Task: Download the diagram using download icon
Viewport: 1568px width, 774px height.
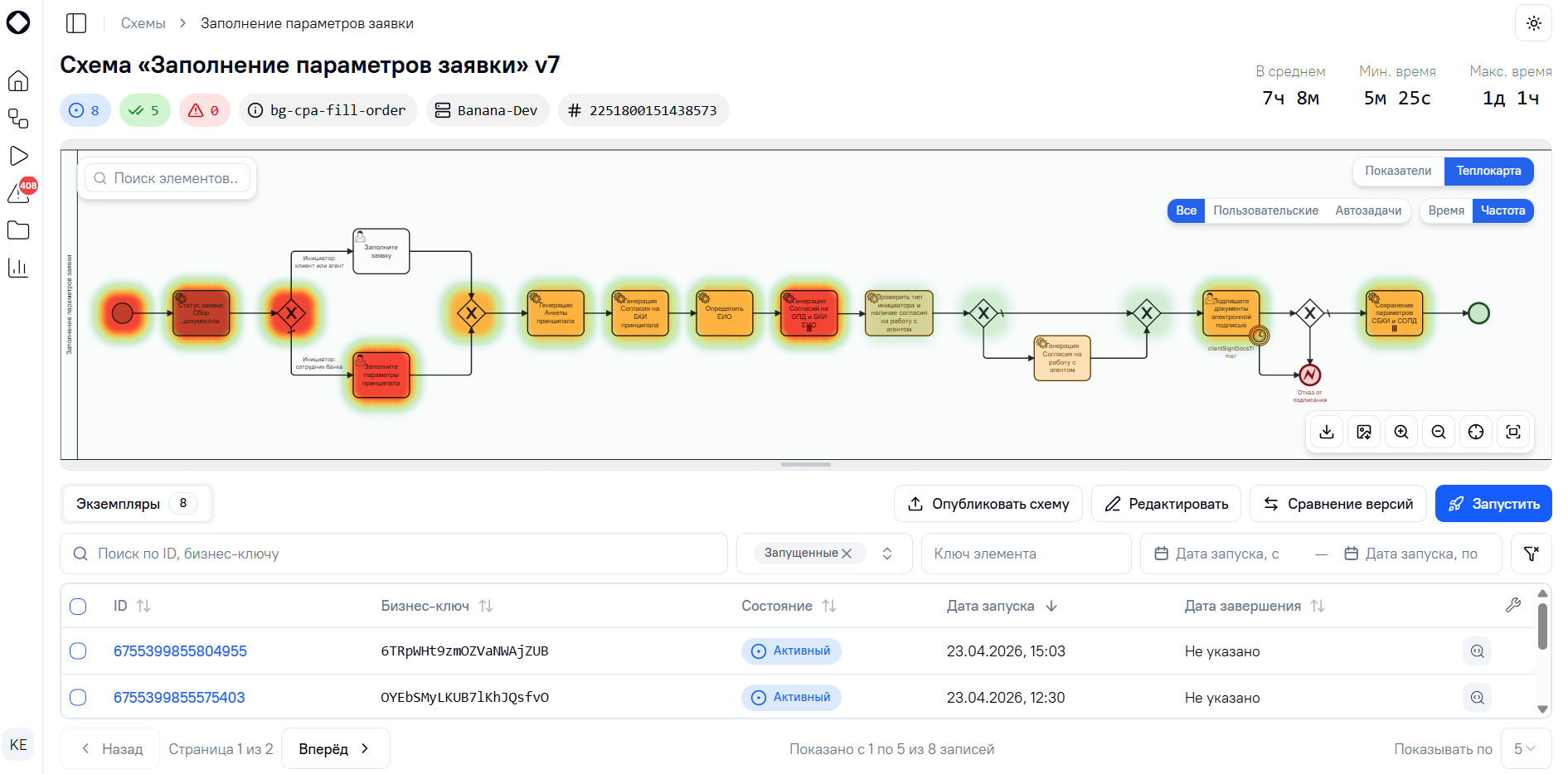Action: tap(1327, 432)
